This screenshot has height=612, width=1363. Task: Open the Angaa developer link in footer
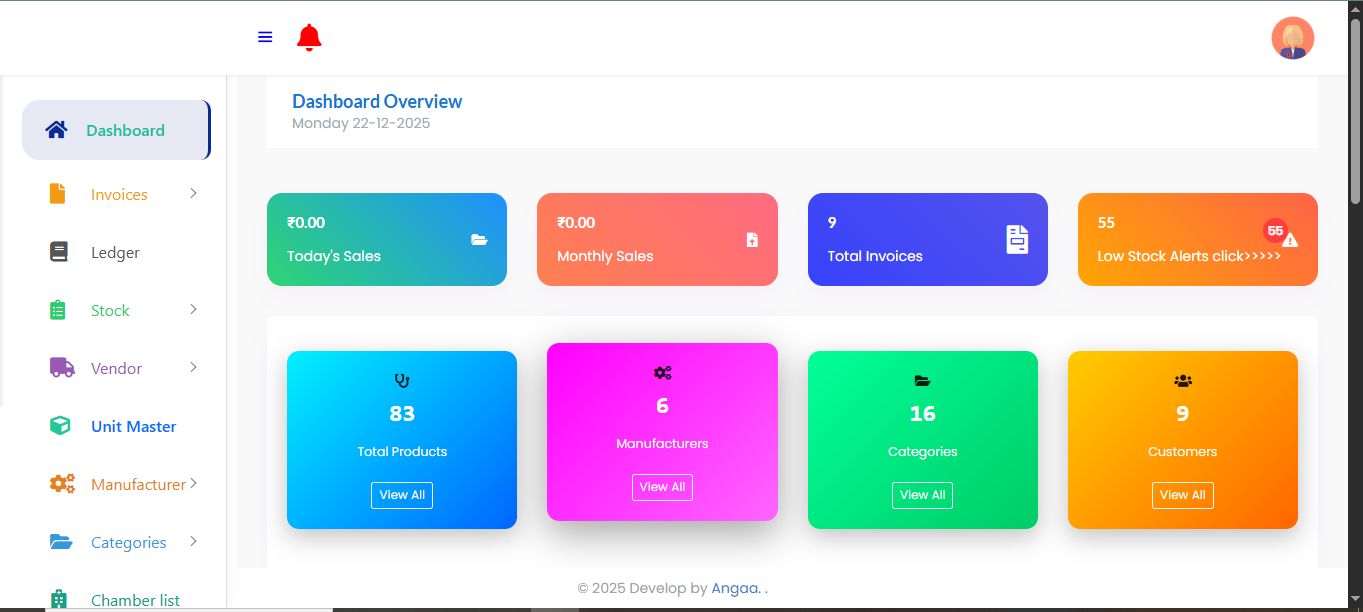(x=735, y=589)
